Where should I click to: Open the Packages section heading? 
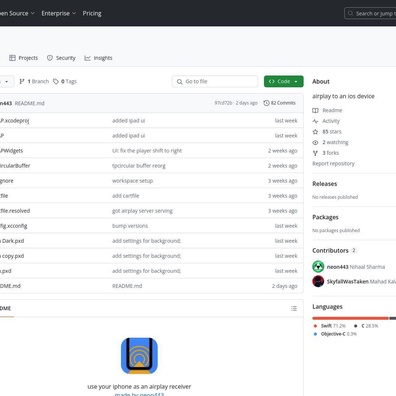click(x=325, y=217)
